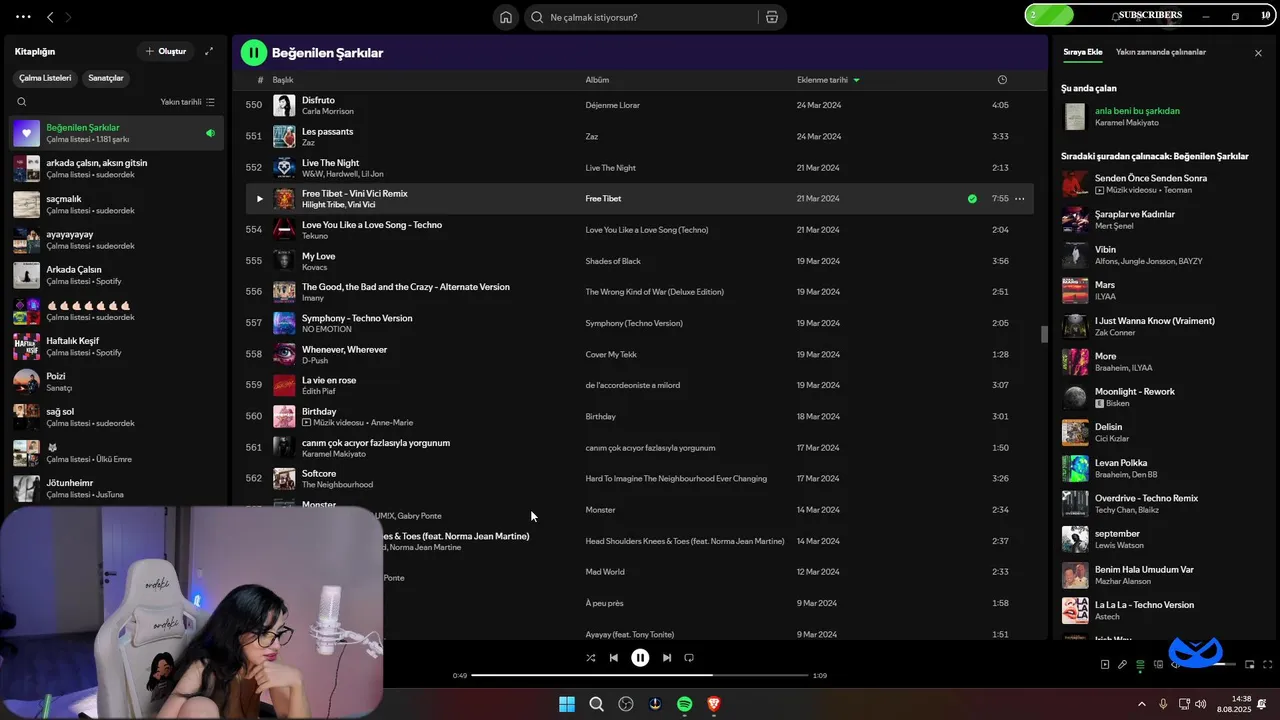Pause playback in the bottom player bar
Screen dimensions: 1280x720
tap(640, 658)
